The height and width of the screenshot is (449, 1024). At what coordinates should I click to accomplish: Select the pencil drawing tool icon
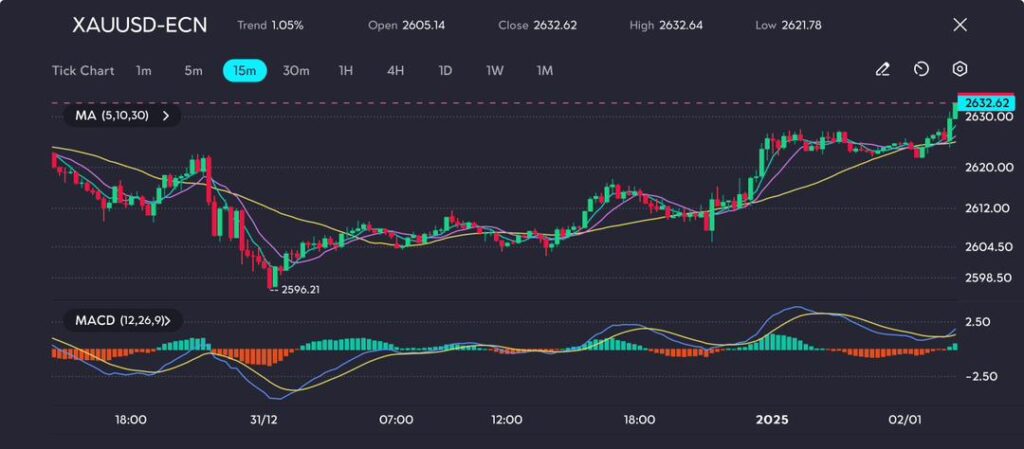coord(882,70)
